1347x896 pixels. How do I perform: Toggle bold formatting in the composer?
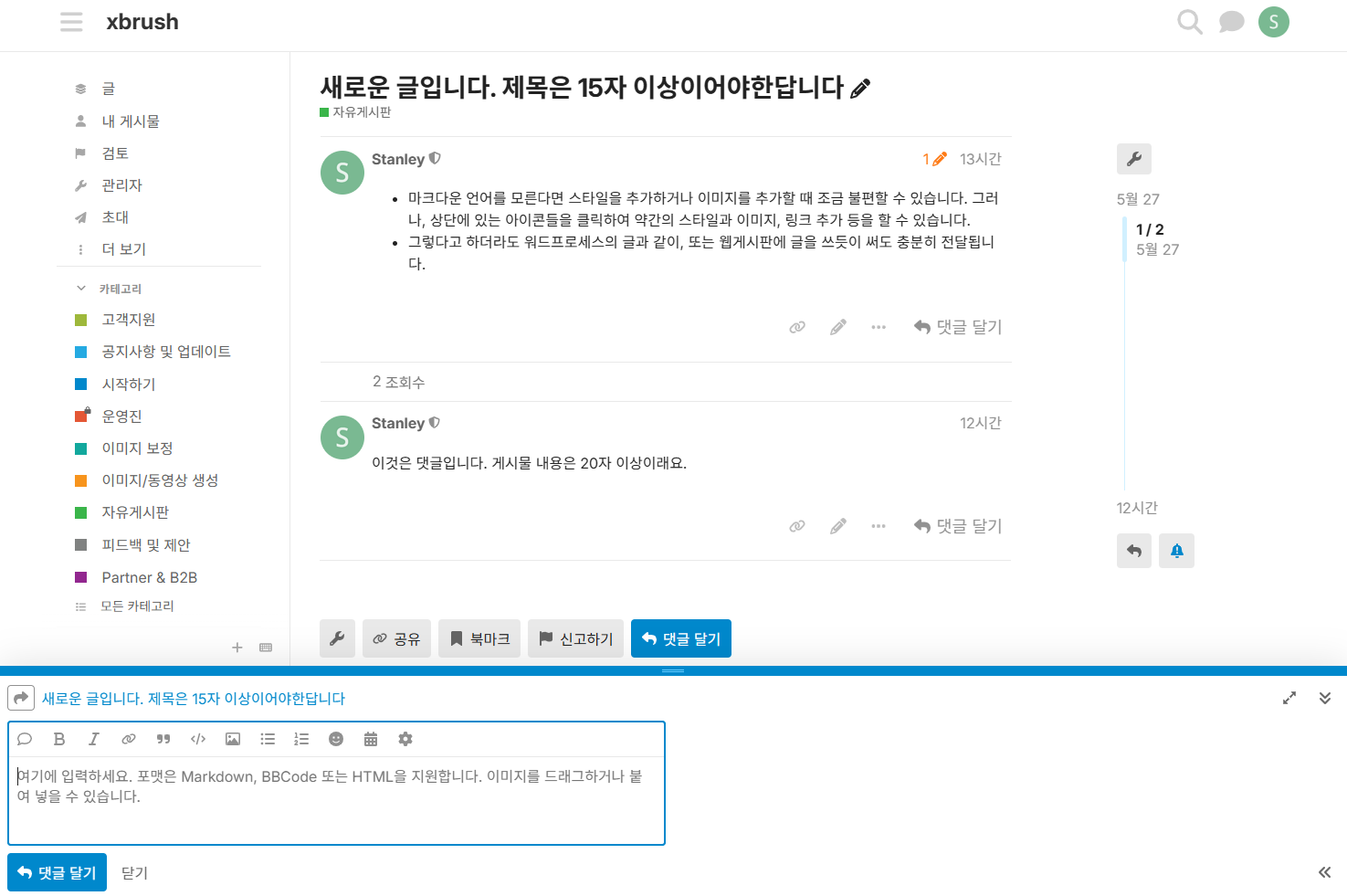58,739
